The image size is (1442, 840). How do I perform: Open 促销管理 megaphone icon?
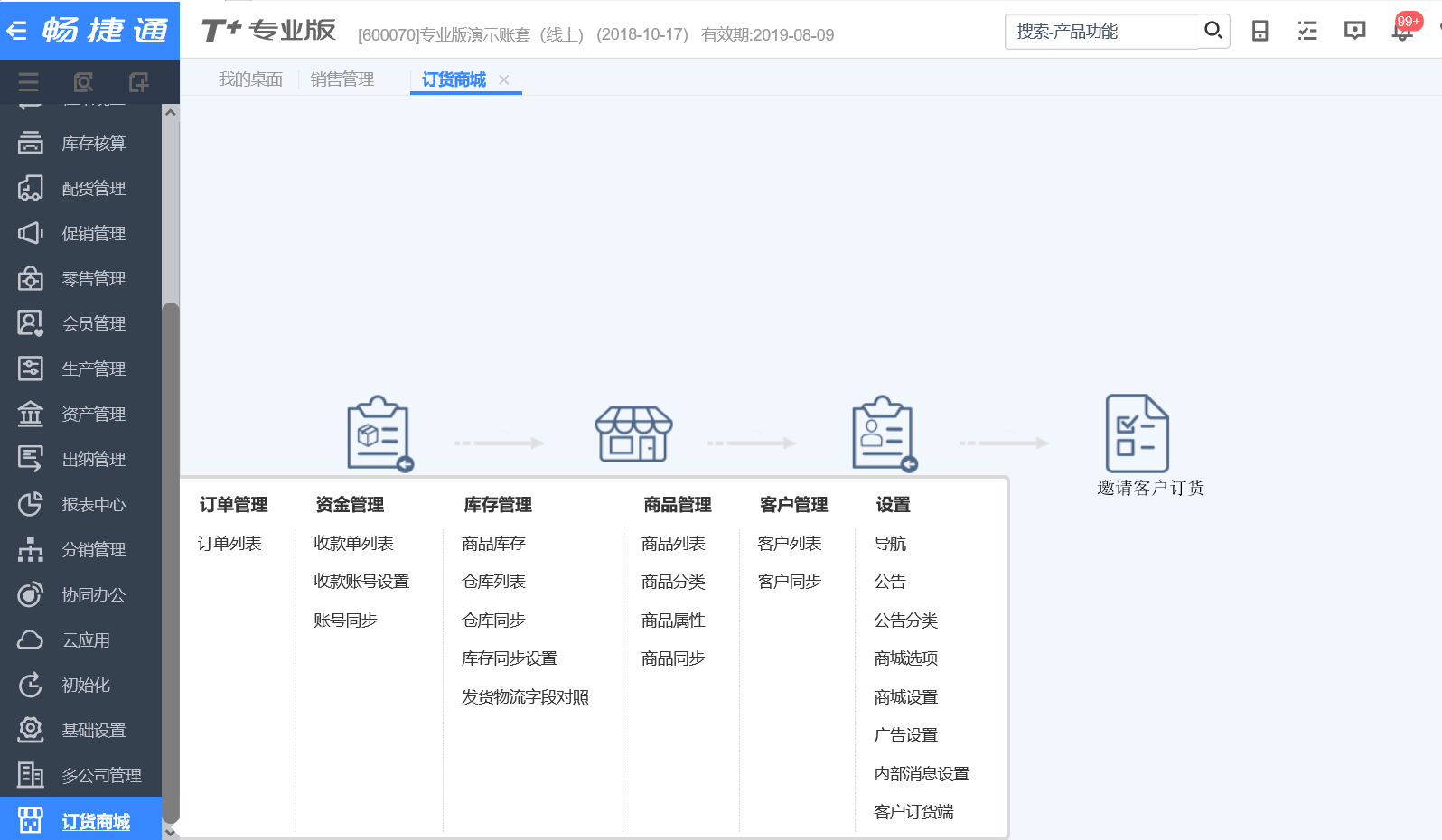click(x=31, y=233)
